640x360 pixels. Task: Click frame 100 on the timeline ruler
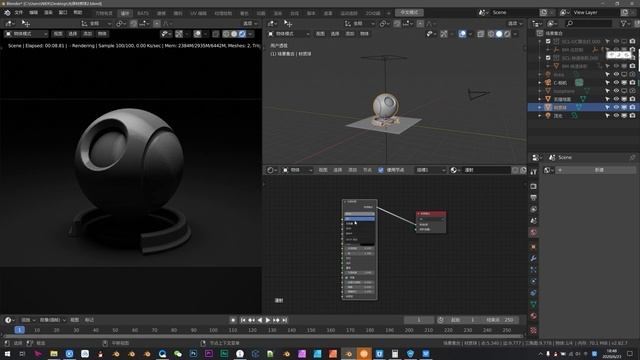pyautogui.click(x=213, y=330)
